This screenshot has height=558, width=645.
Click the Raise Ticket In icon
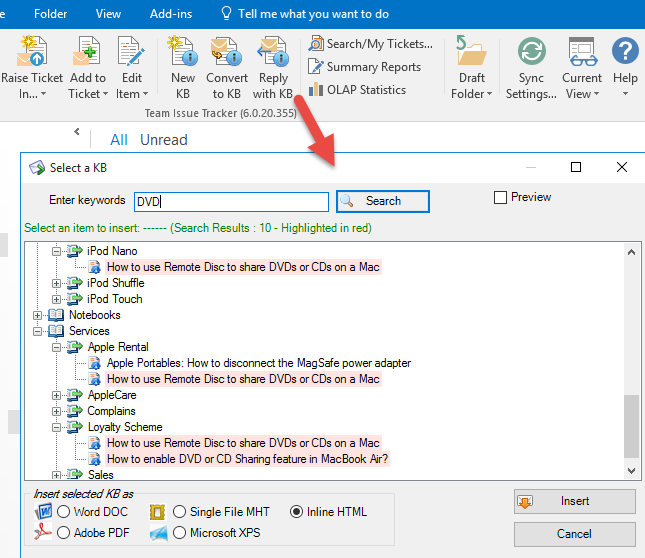pyautogui.click(x=32, y=51)
